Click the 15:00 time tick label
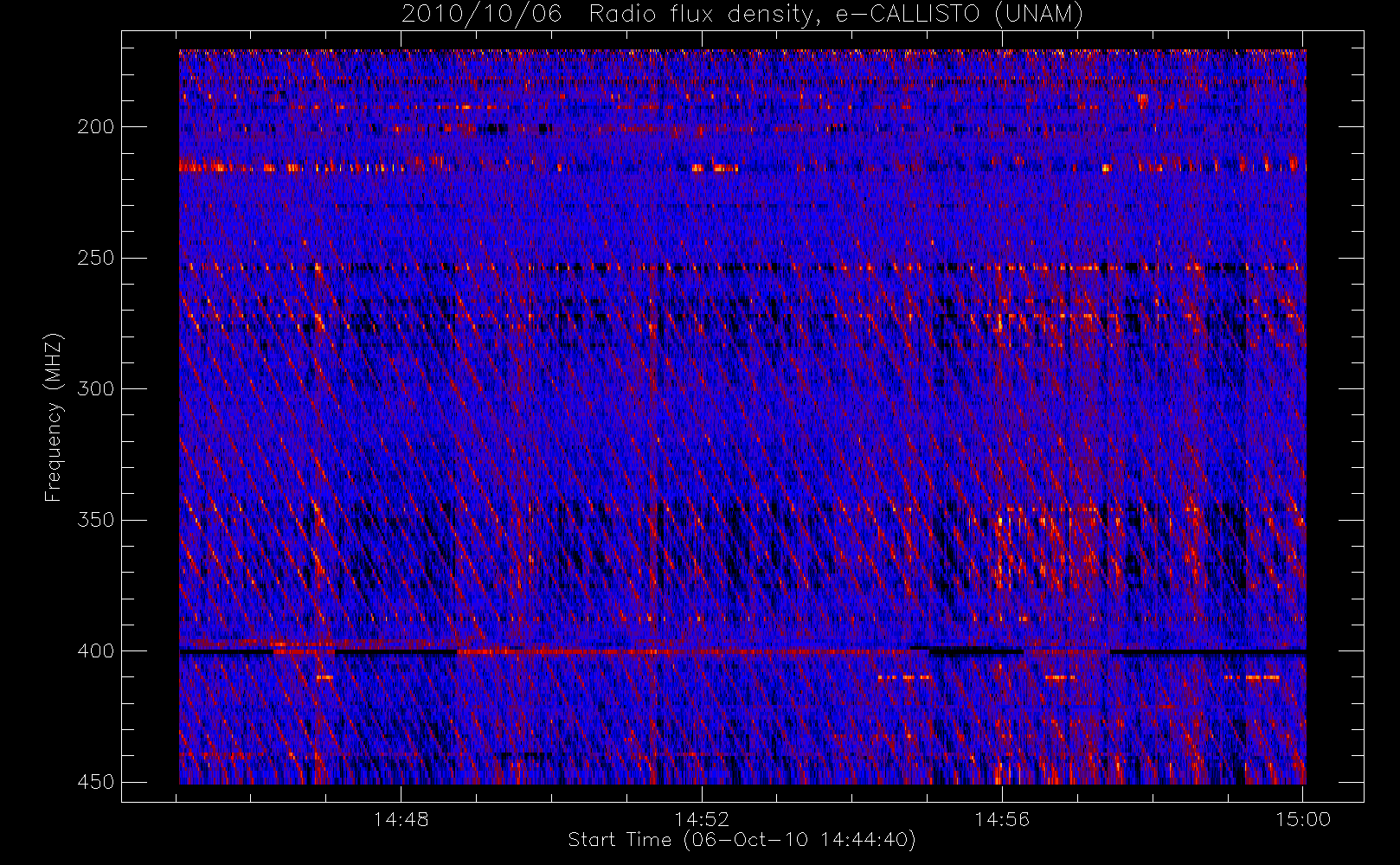This screenshot has width=1400, height=865. 1303,819
